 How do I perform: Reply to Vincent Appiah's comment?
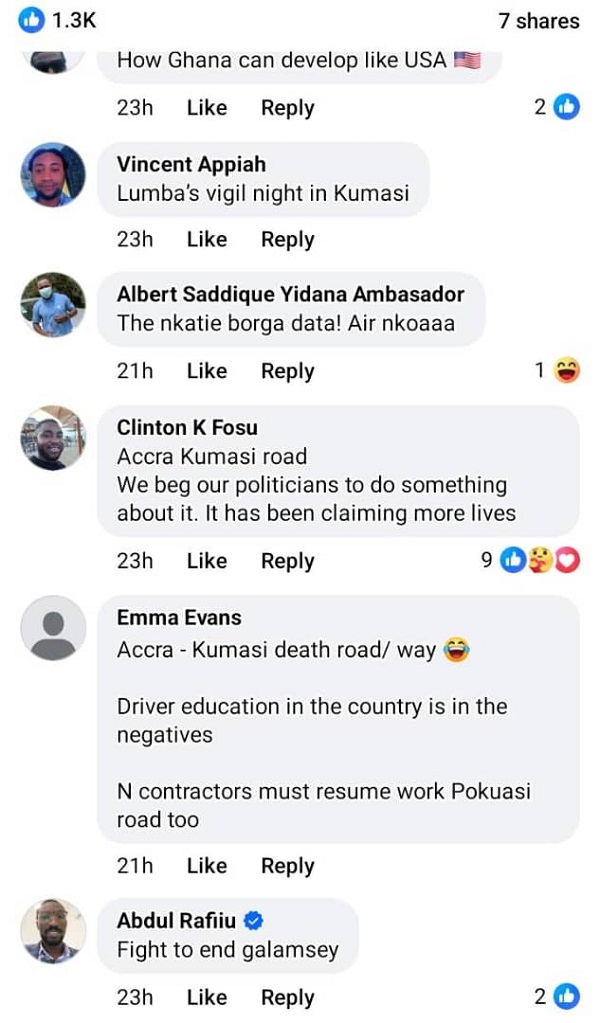287,240
